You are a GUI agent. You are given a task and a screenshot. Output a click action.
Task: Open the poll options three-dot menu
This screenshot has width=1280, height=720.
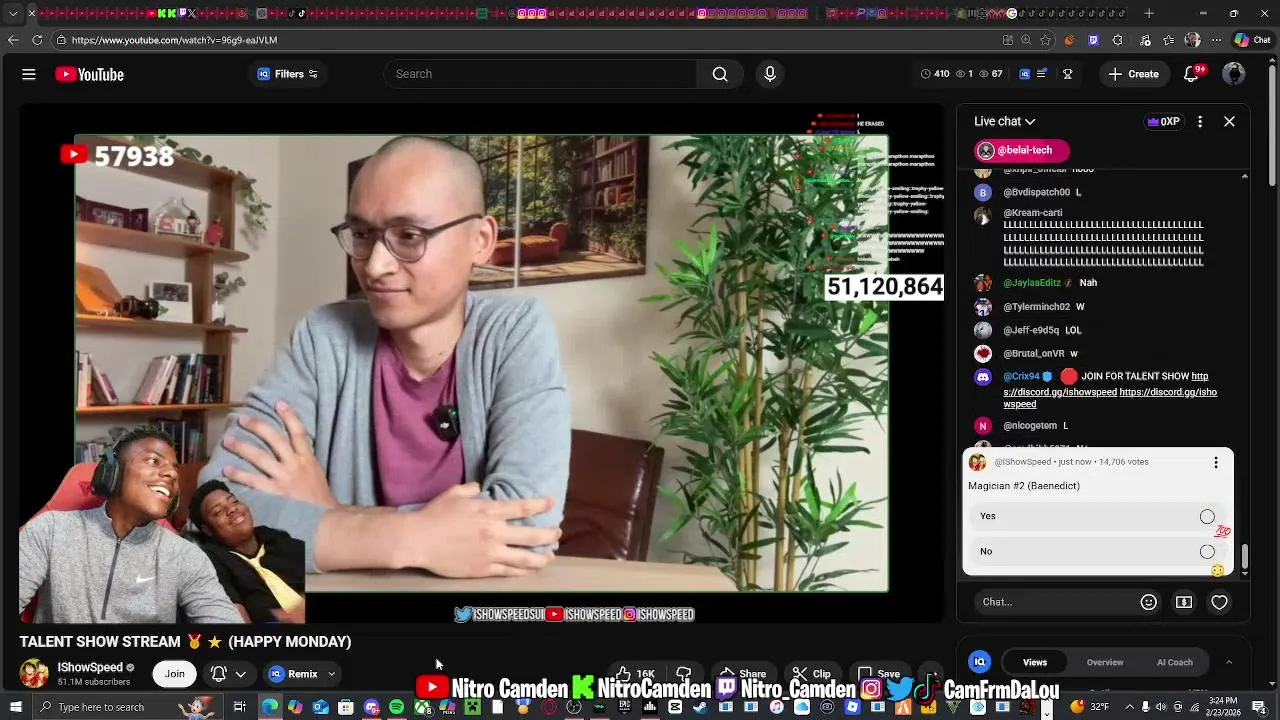point(1216,462)
